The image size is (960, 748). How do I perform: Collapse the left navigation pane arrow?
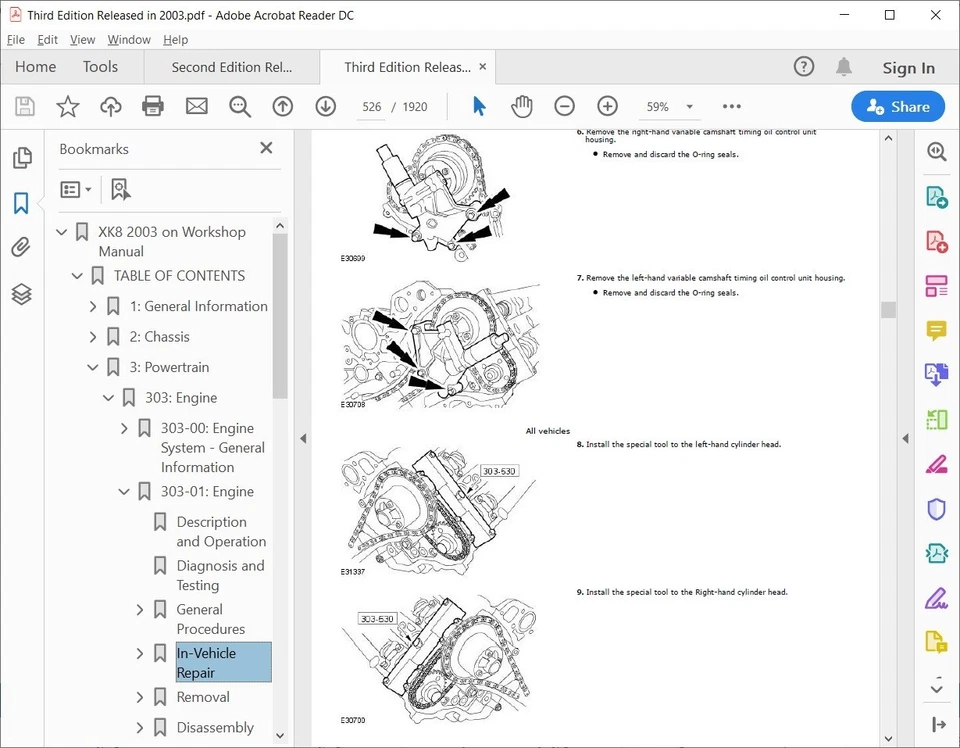[301, 438]
